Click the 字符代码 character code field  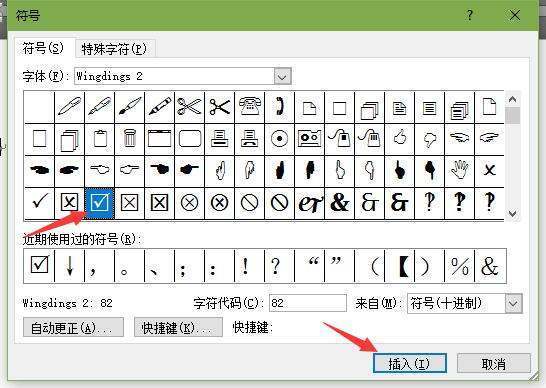tap(308, 303)
